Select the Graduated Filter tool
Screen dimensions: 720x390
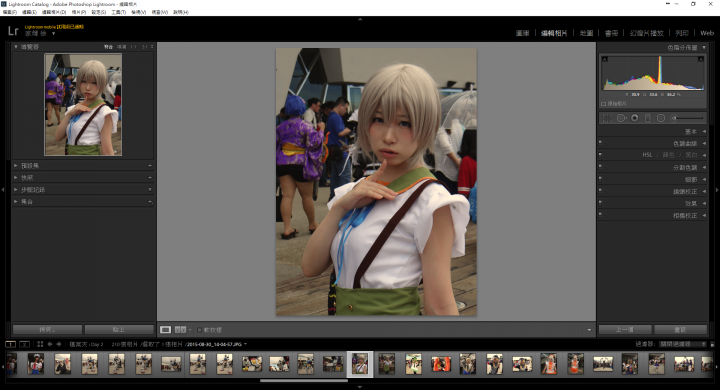pyautogui.click(x=648, y=118)
